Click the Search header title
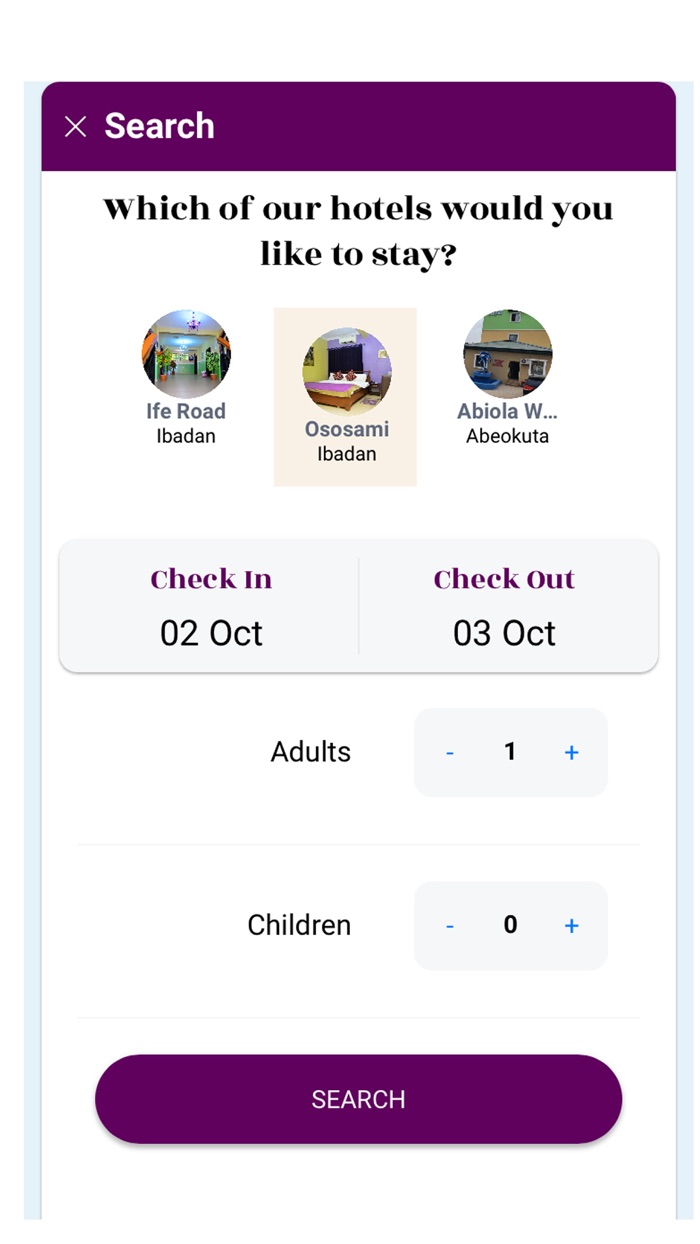Screen dimensions: 700x1244 tap(159, 127)
